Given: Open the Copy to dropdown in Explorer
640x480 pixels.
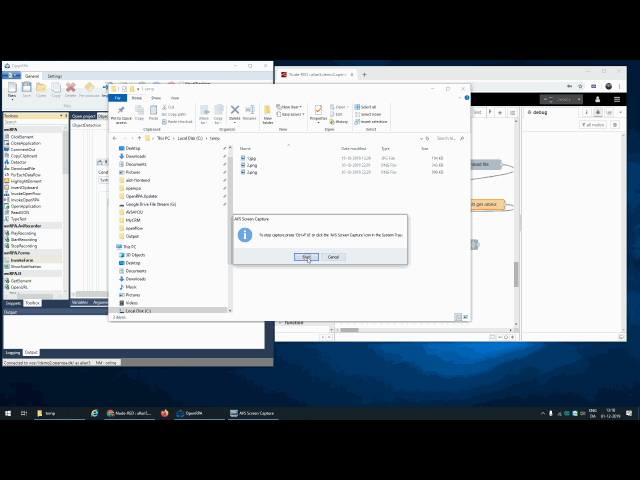Looking at the screenshot, I should coord(218,115).
